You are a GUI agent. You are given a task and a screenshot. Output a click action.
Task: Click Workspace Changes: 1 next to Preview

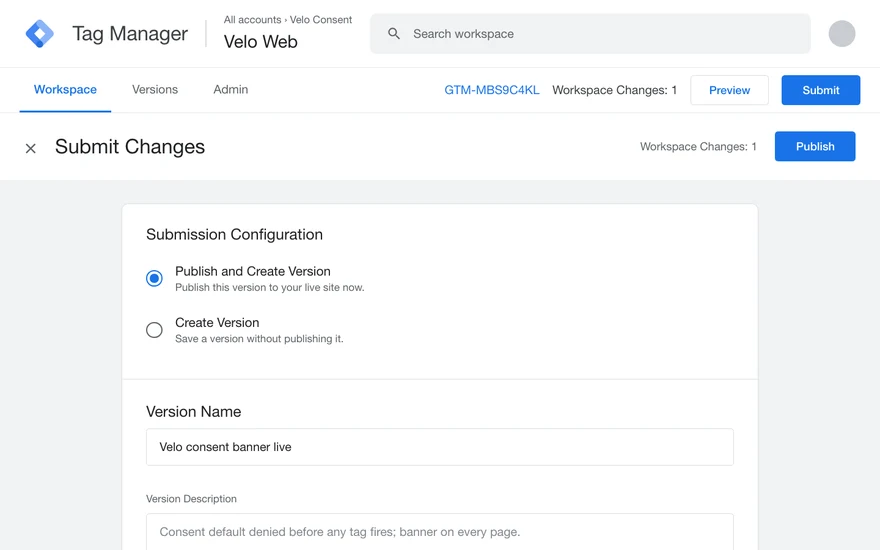tap(615, 90)
